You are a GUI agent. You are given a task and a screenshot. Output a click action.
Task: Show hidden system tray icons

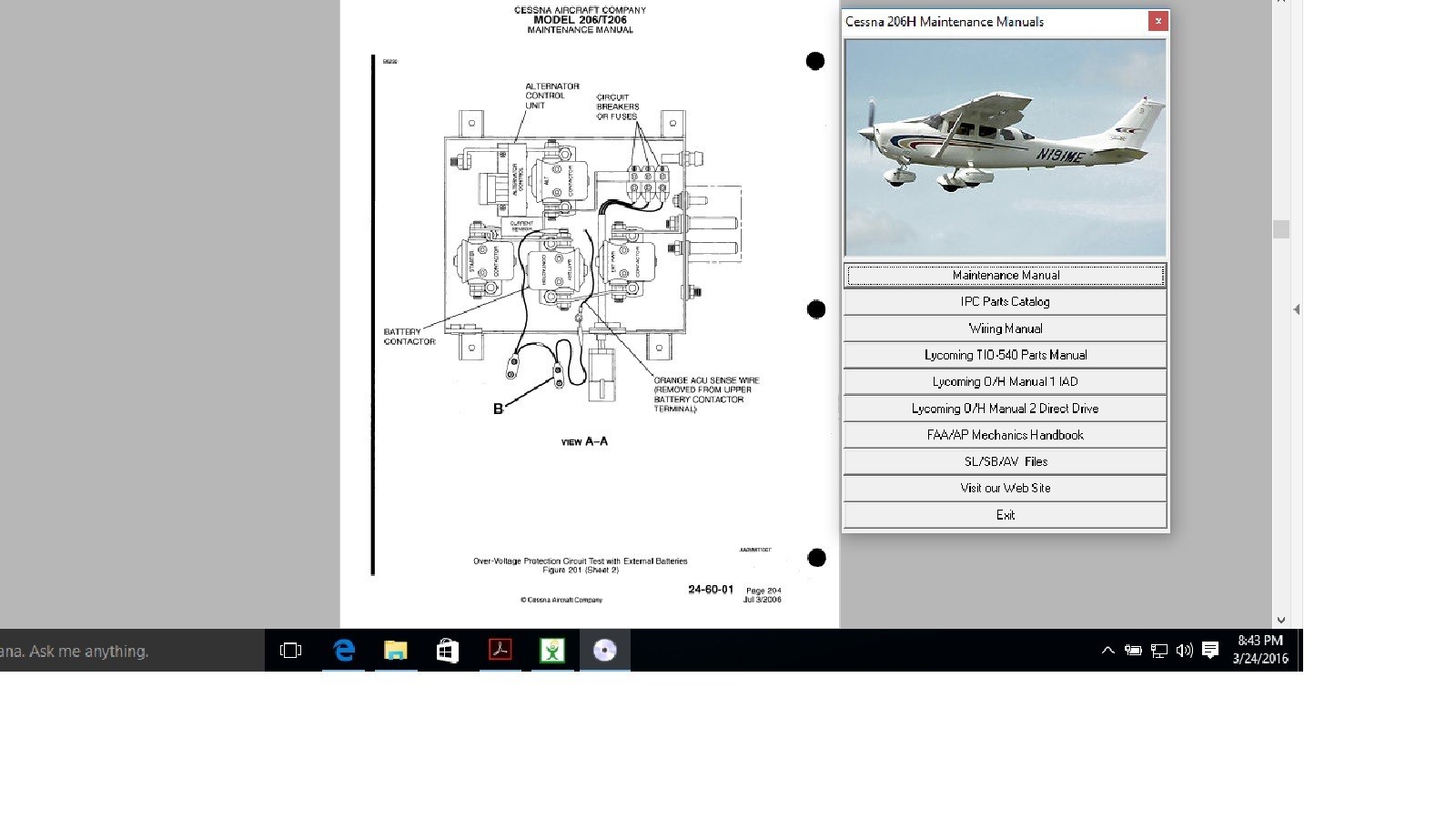[x=1107, y=651]
